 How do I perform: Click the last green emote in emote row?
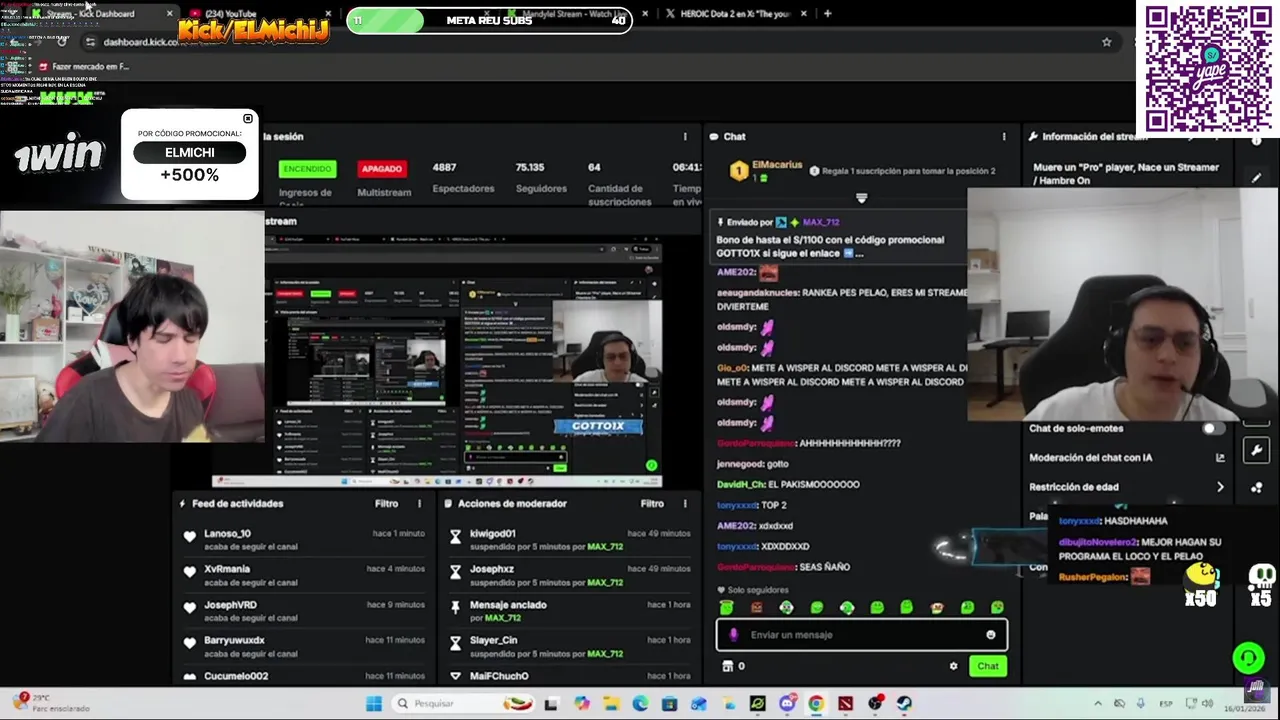click(x=997, y=607)
